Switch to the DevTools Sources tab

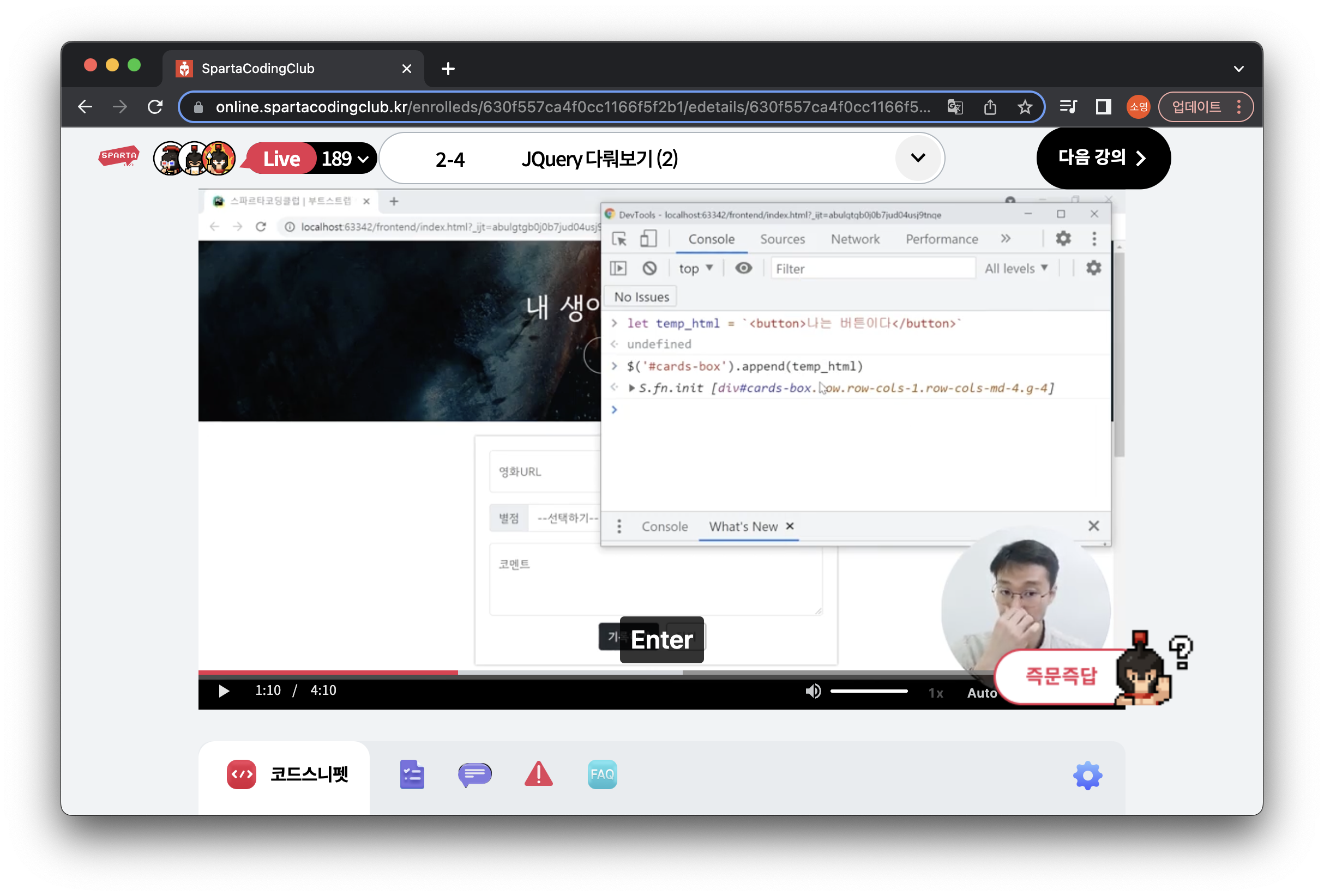click(782, 239)
